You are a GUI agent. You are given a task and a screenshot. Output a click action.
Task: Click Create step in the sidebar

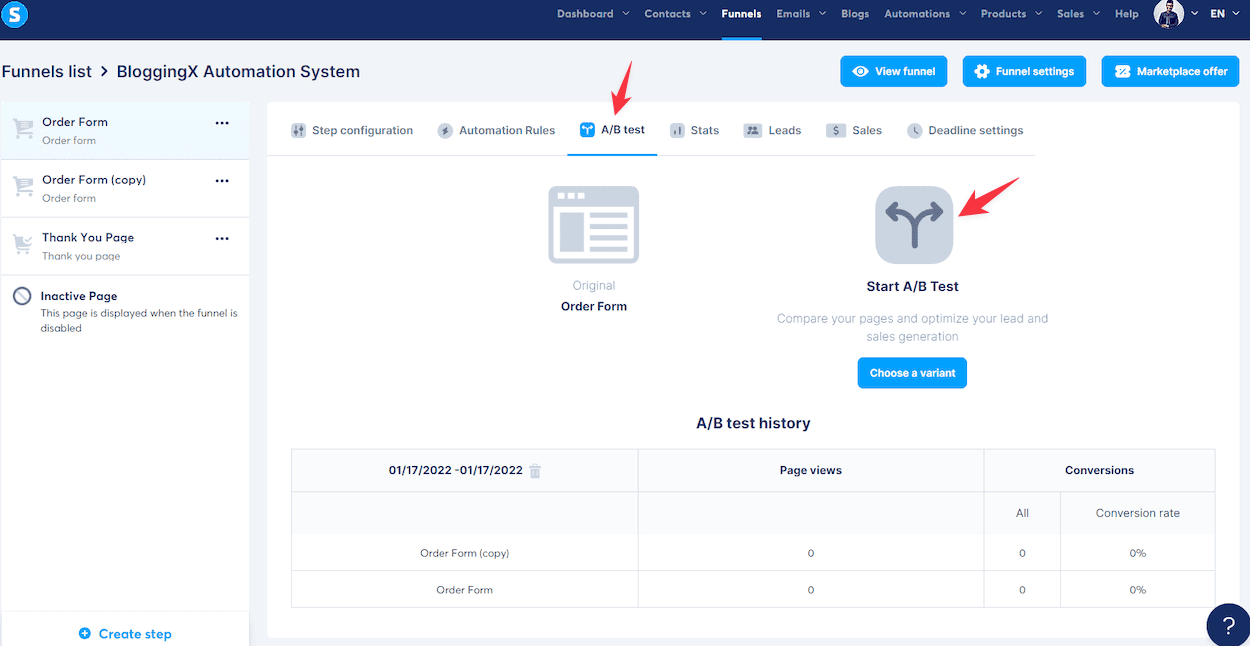[x=125, y=633]
